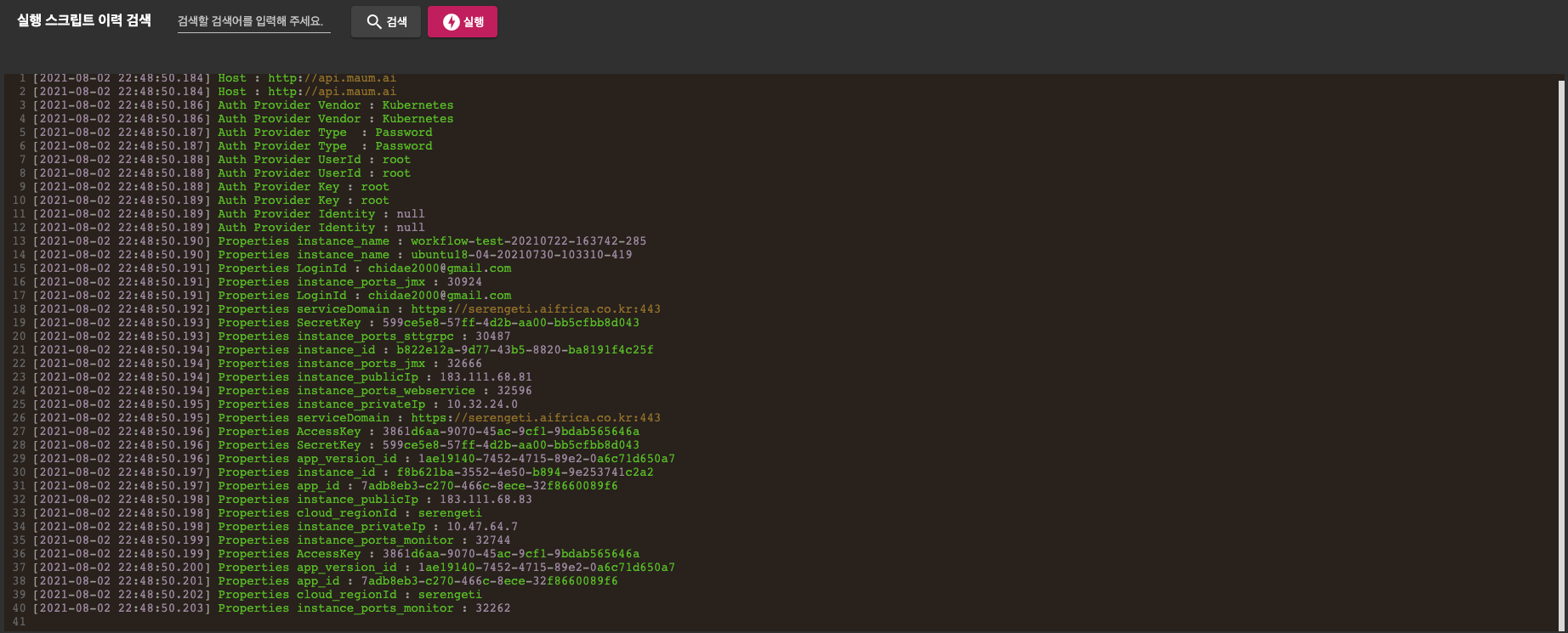Click empty line number 41 in gutter
Viewport: 1568px width, 633px height.
pos(19,622)
